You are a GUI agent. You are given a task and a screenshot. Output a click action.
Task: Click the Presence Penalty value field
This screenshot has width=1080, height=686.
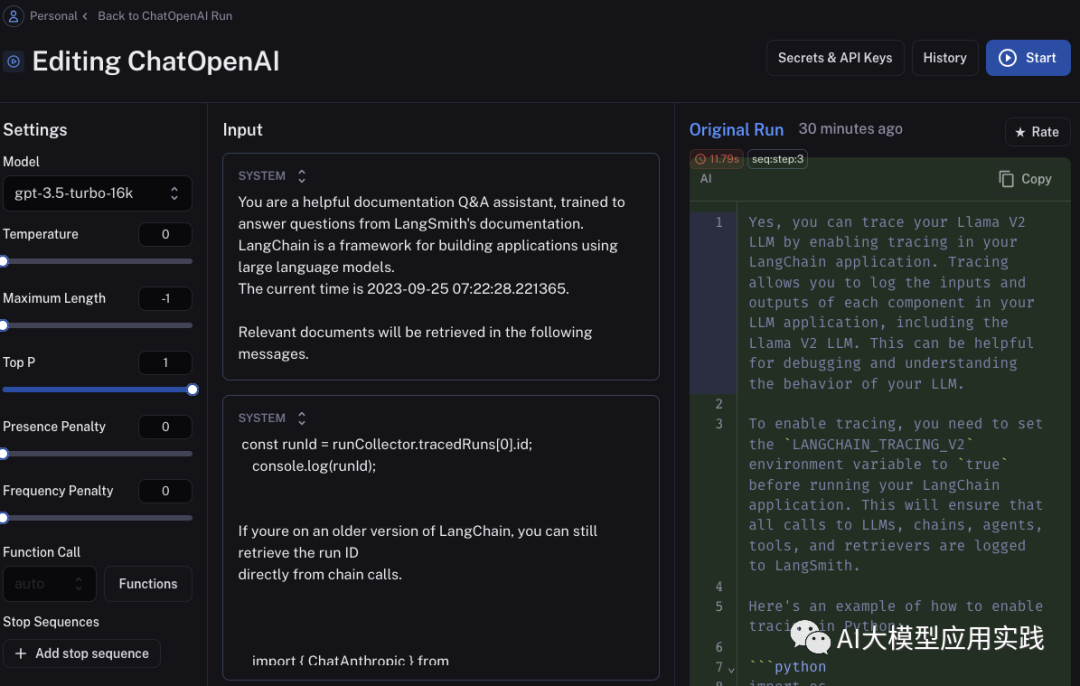(165, 427)
